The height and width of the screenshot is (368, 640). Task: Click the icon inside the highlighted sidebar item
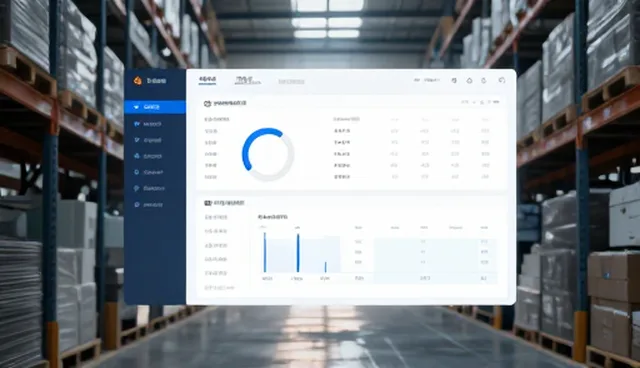tap(136, 107)
